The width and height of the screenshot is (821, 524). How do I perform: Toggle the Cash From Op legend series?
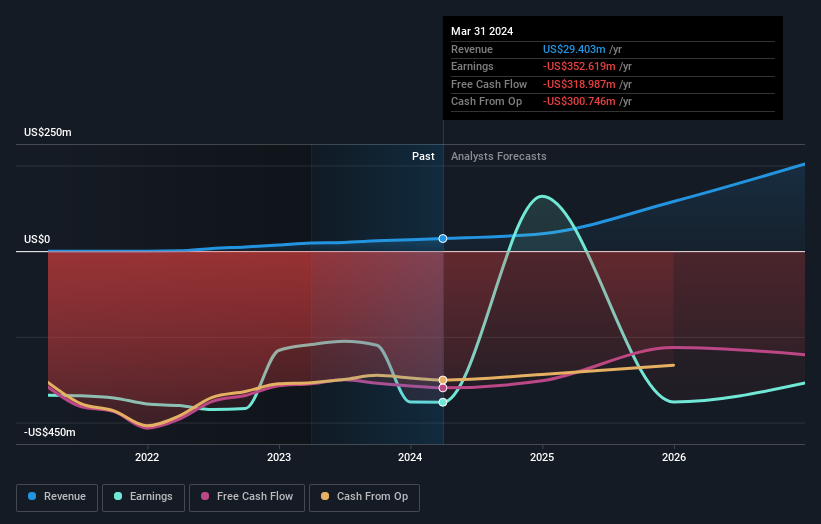click(364, 497)
